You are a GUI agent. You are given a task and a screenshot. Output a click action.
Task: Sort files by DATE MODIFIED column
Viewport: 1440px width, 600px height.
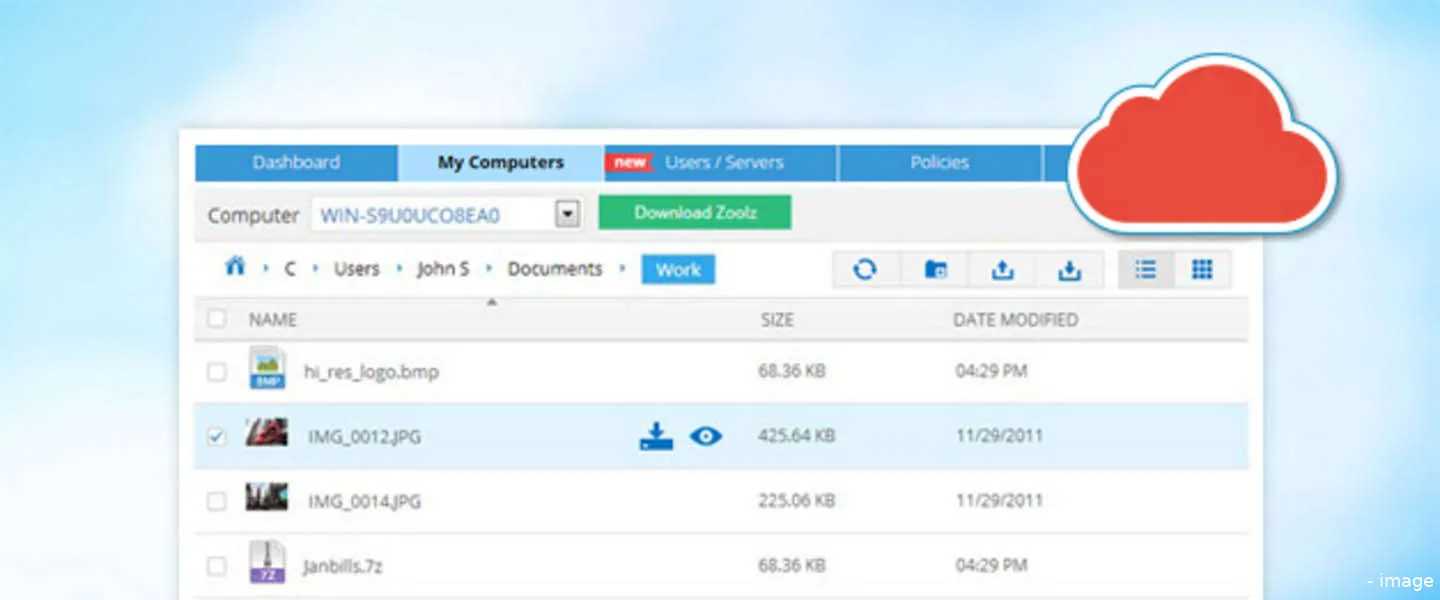[1015, 320]
